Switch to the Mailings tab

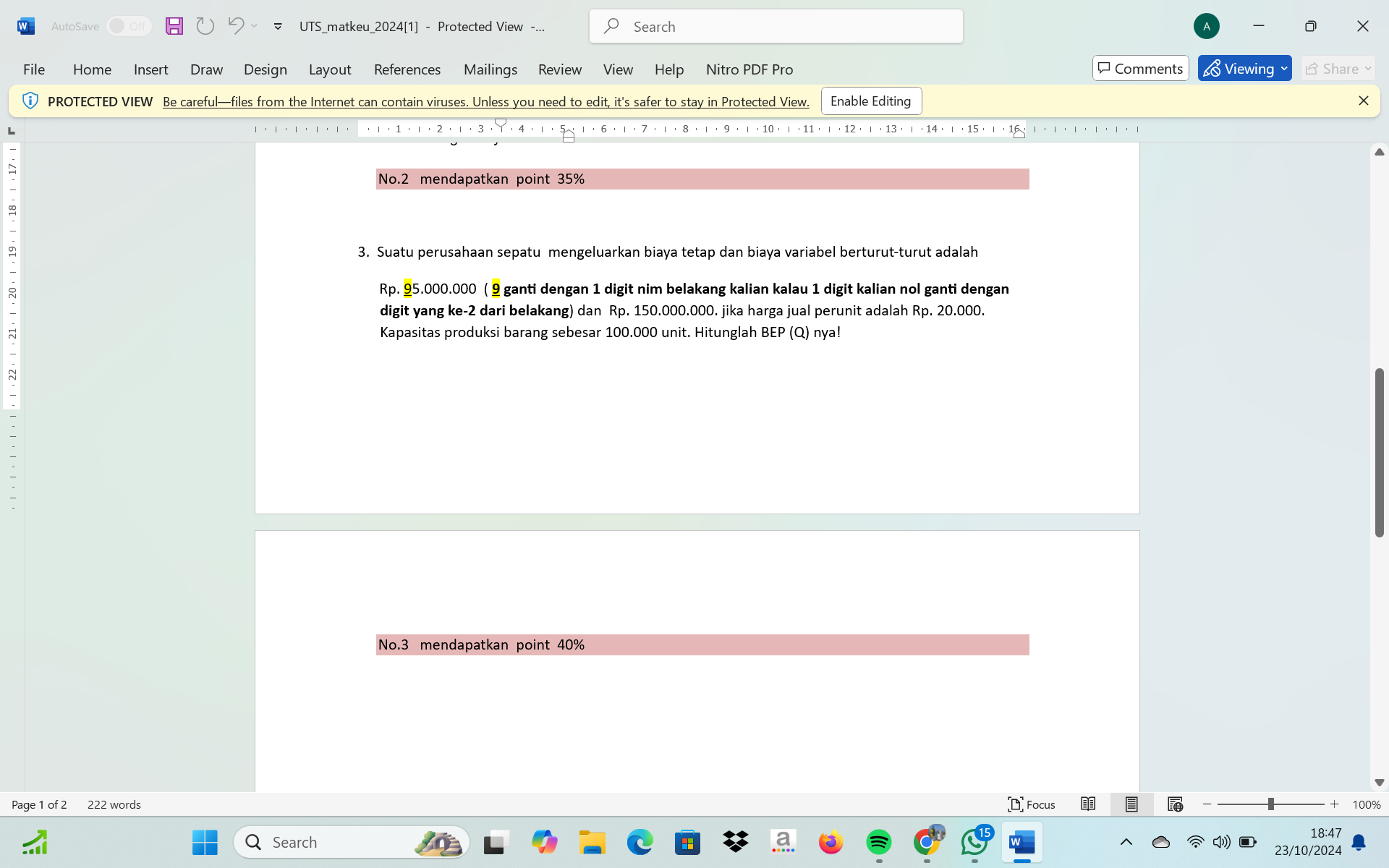click(490, 69)
